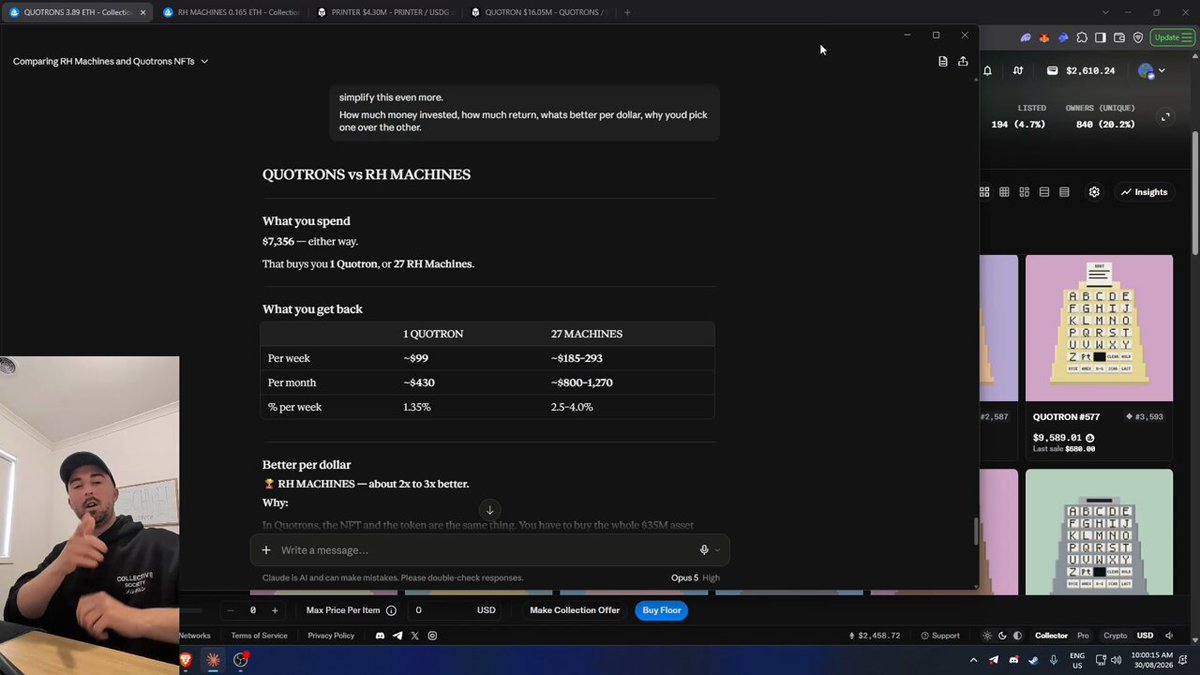The image size is (1200, 675).
Task: Click the swap arrows icon beside the bell
Action: [1018, 71]
